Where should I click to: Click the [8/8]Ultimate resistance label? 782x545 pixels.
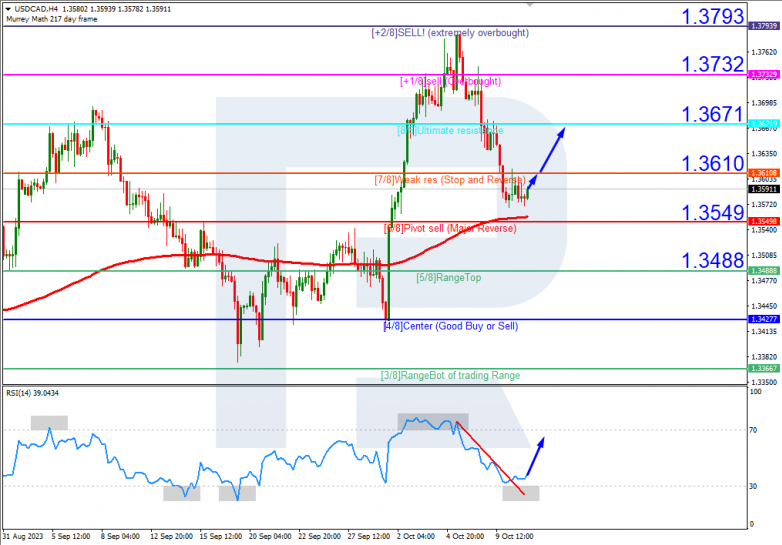[x=450, y=131]
